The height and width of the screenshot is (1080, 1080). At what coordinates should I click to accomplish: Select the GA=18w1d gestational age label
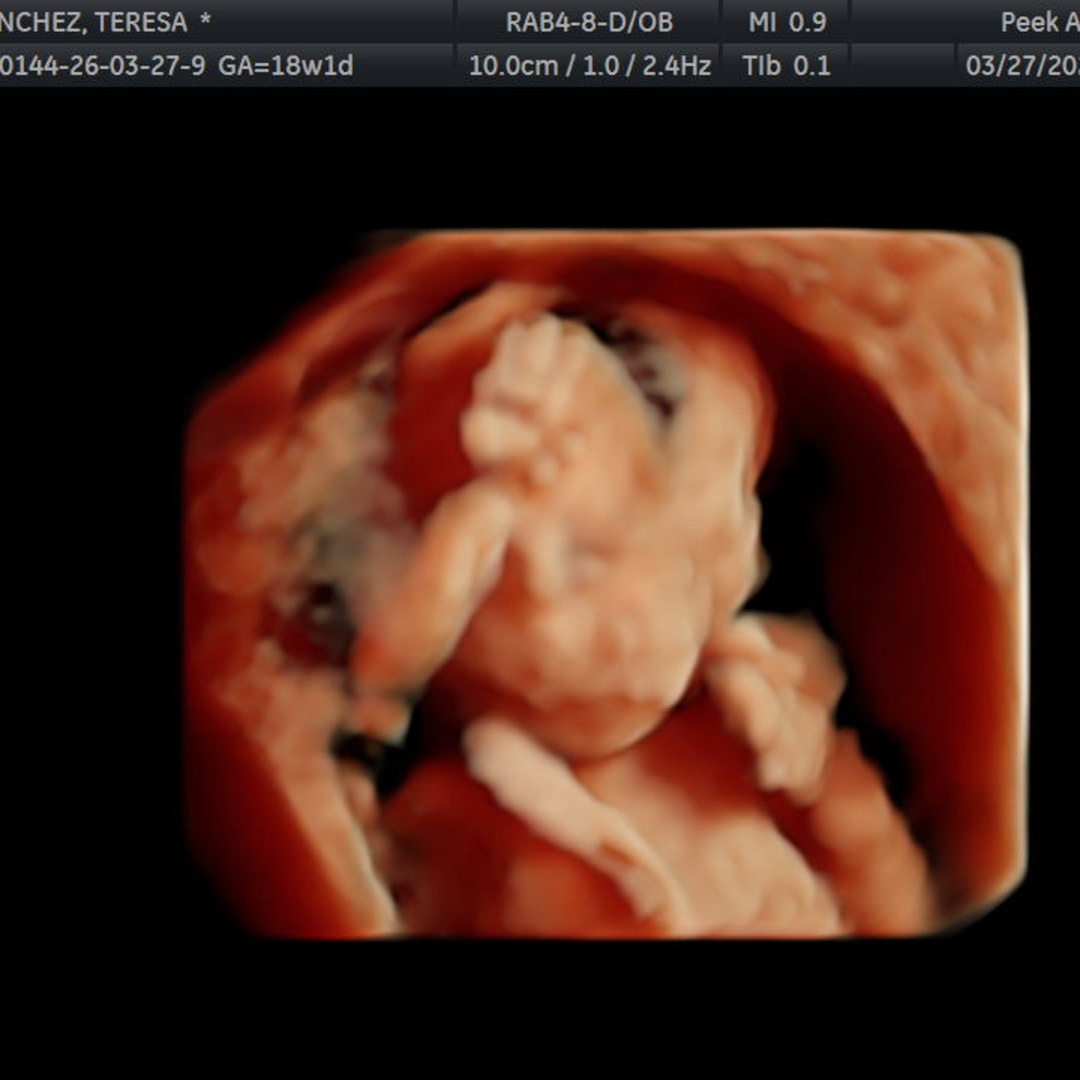click(x=285, y=66)
